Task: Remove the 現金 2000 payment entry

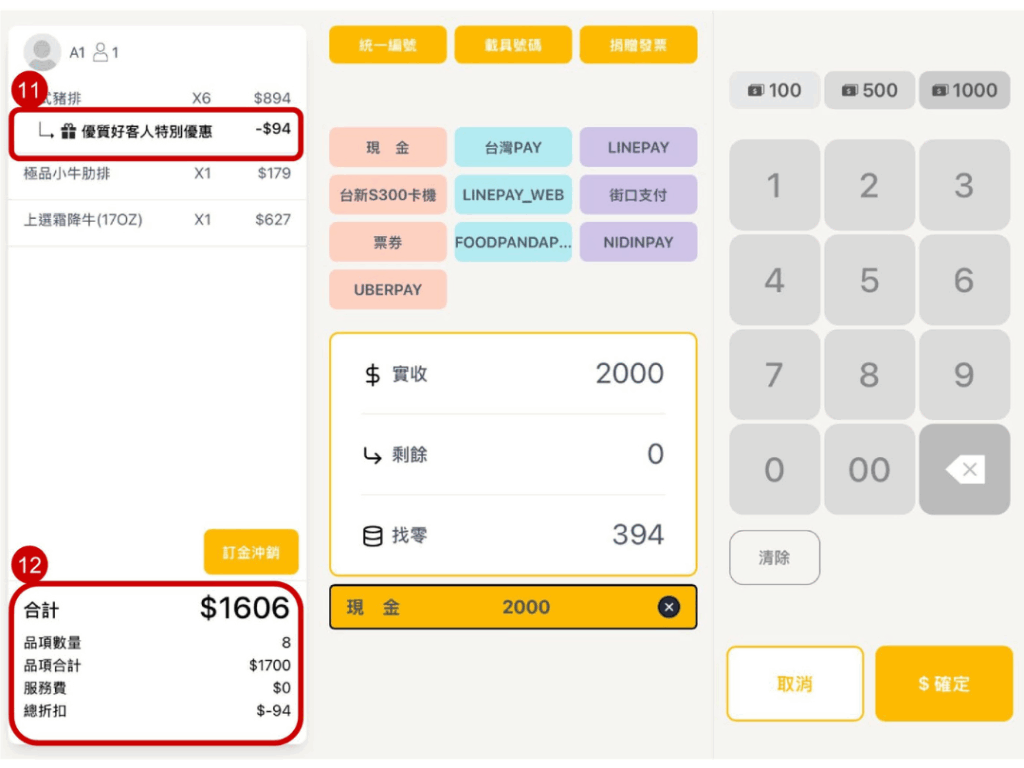Action: click(669, 607)
